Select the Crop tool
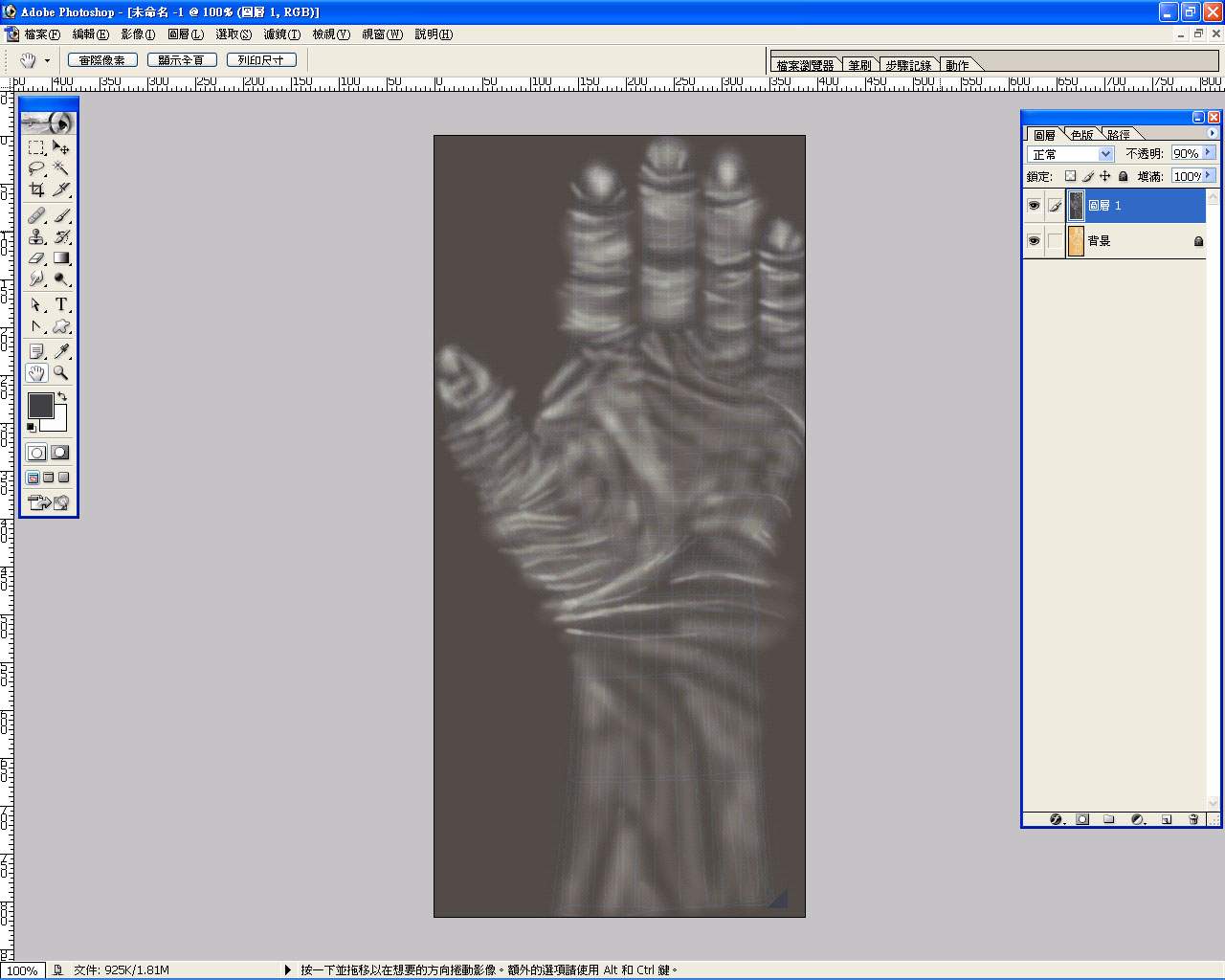 point(36,190)
